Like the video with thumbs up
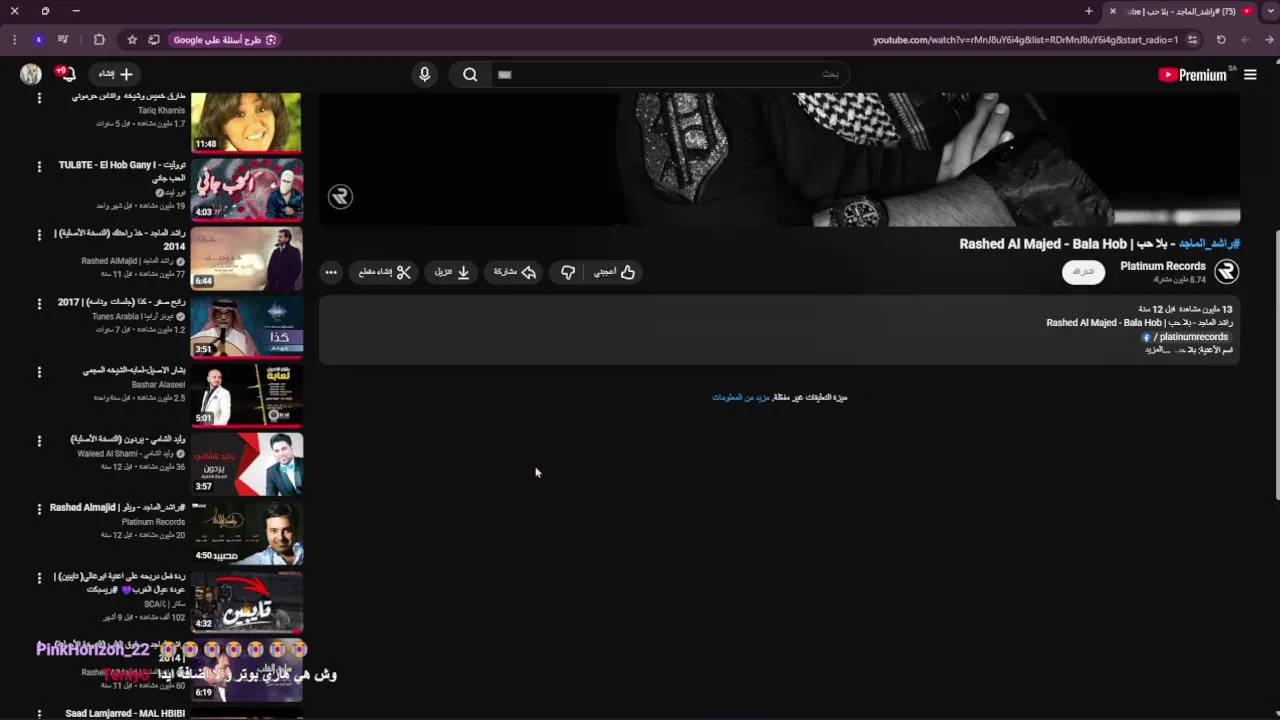This screenshot has height=720, width=1280. (615, 272)
